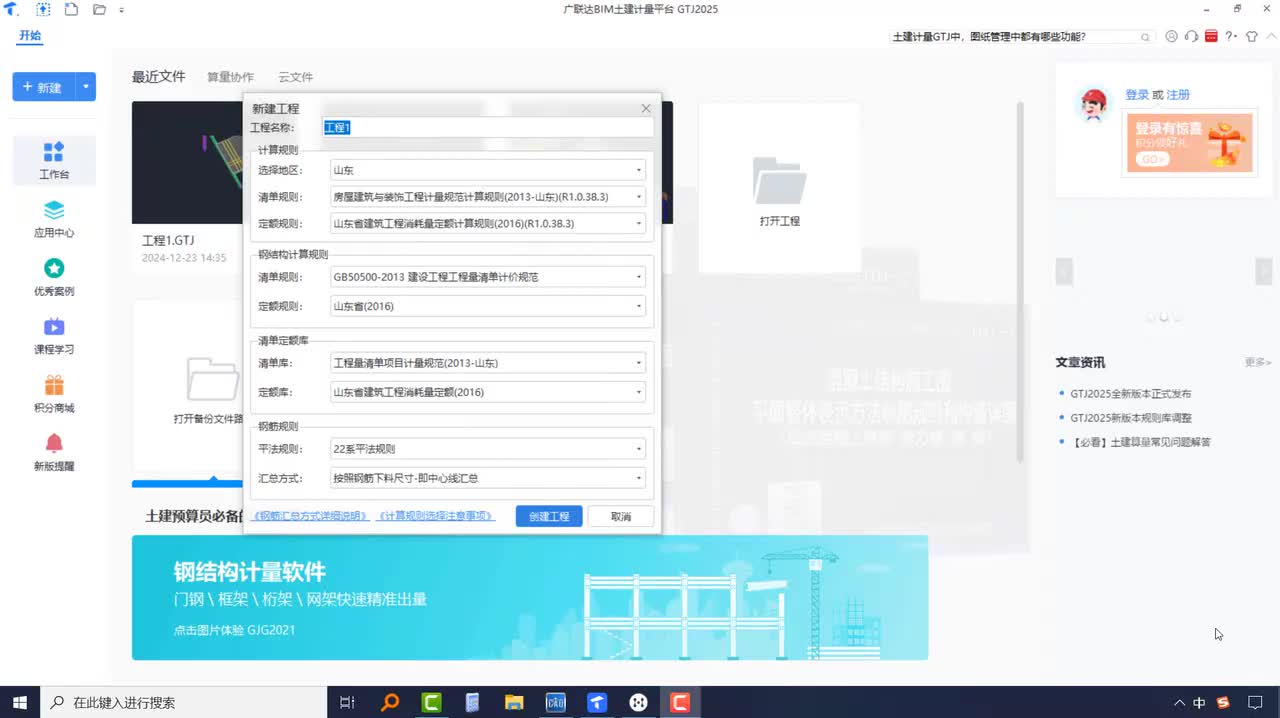
Task: Open article 土建算量常见问题解答
Action: (1140, 442)
